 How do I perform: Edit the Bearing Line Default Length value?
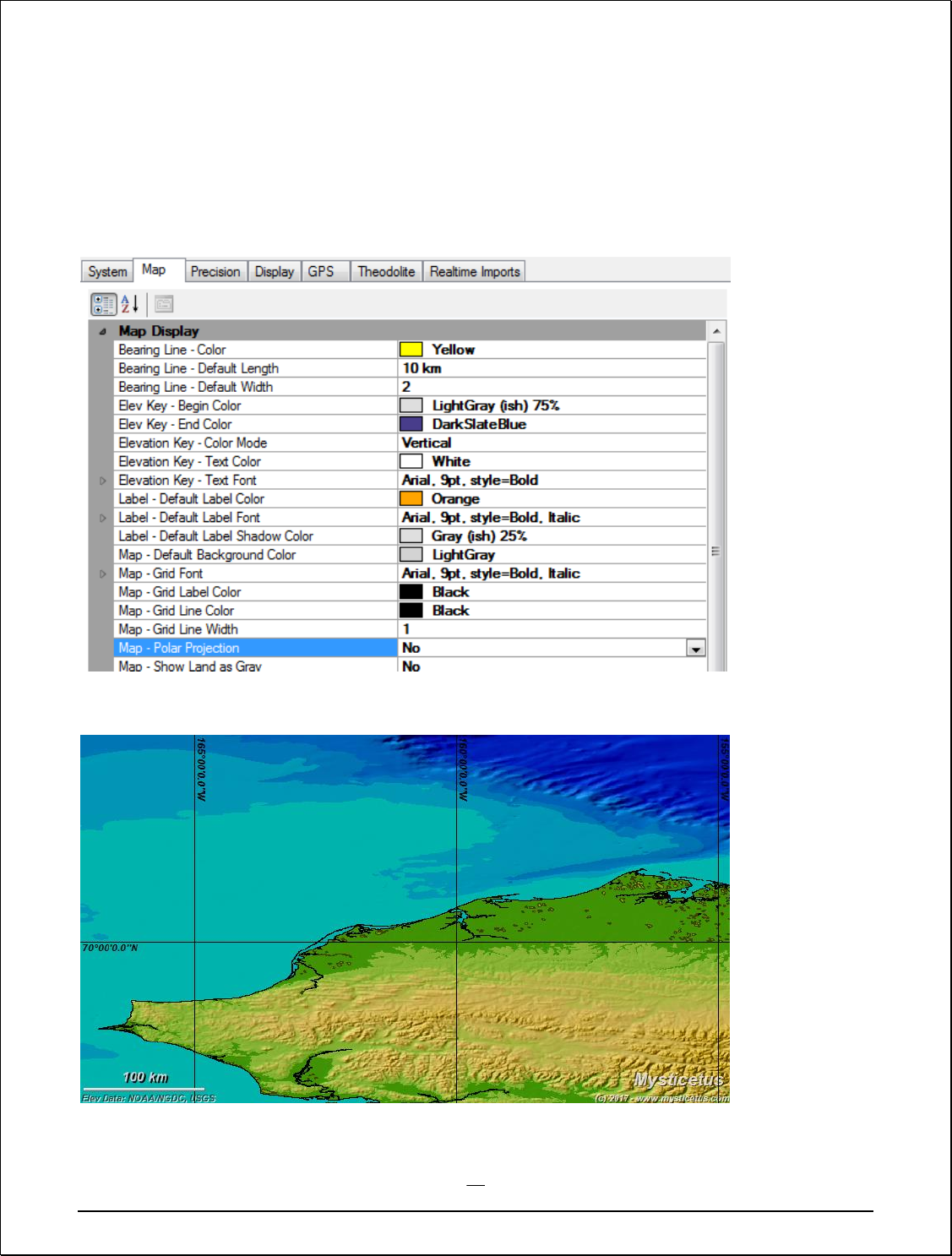coord(549,368)
